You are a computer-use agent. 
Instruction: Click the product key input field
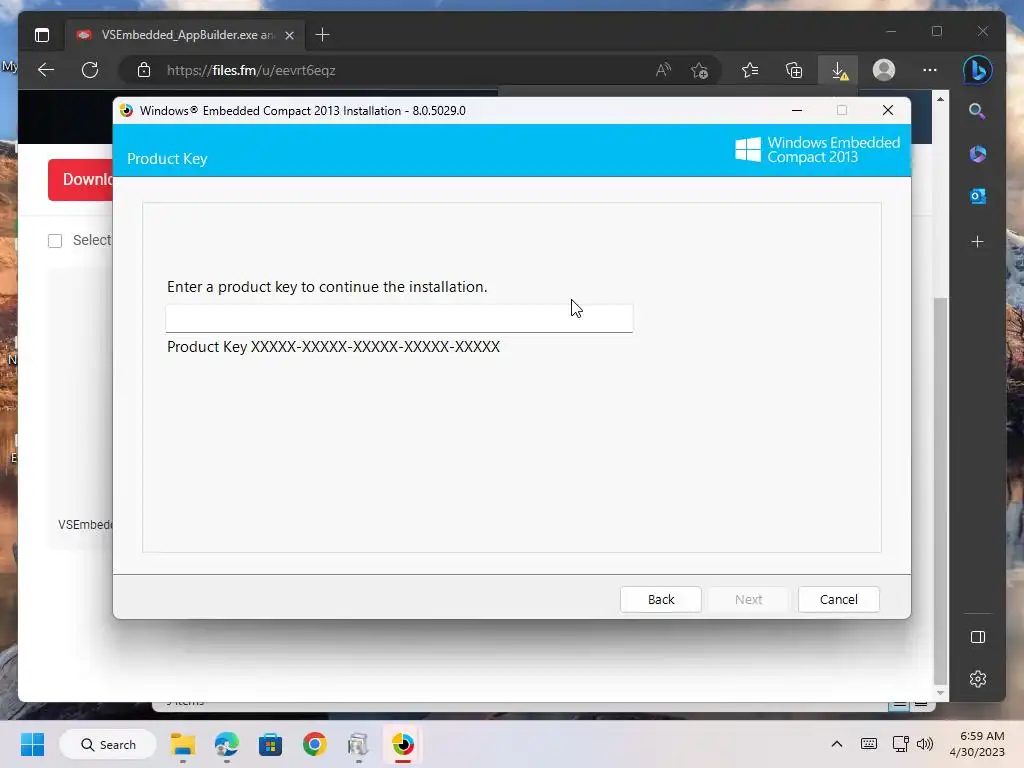tap(399, 318)
